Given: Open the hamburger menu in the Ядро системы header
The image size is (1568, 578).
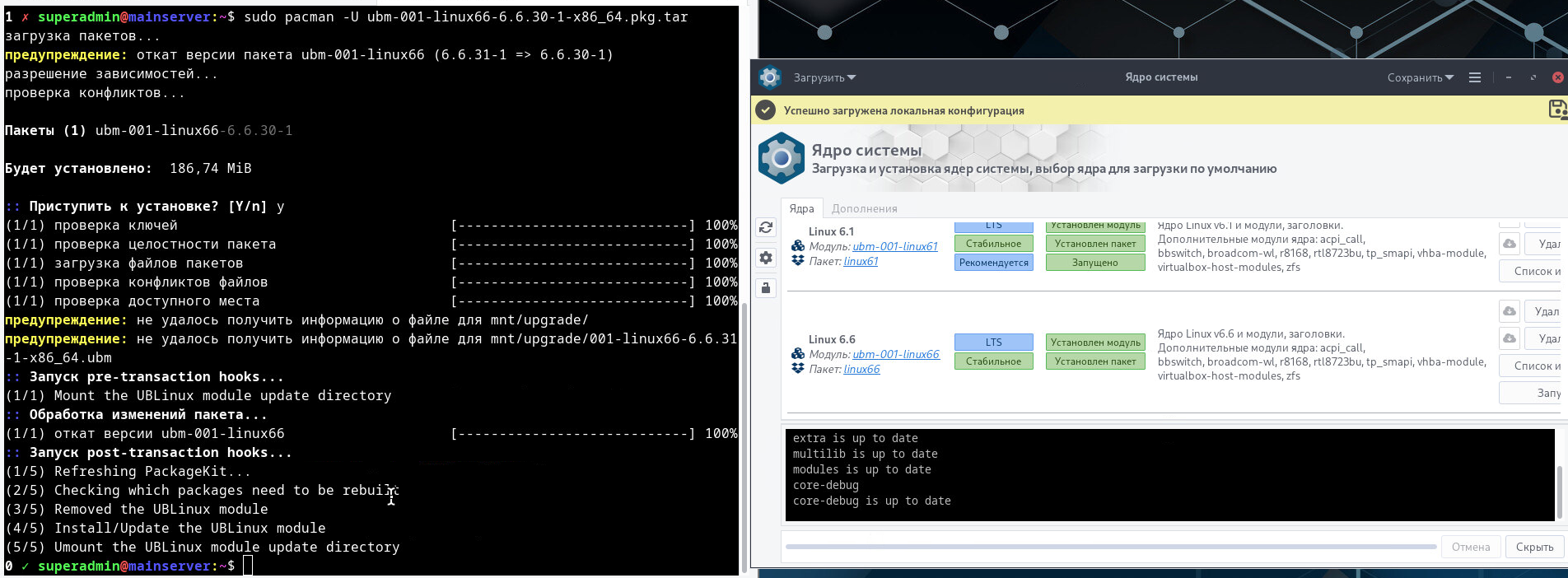Looking at the screenshot, I should (1475, 77).
